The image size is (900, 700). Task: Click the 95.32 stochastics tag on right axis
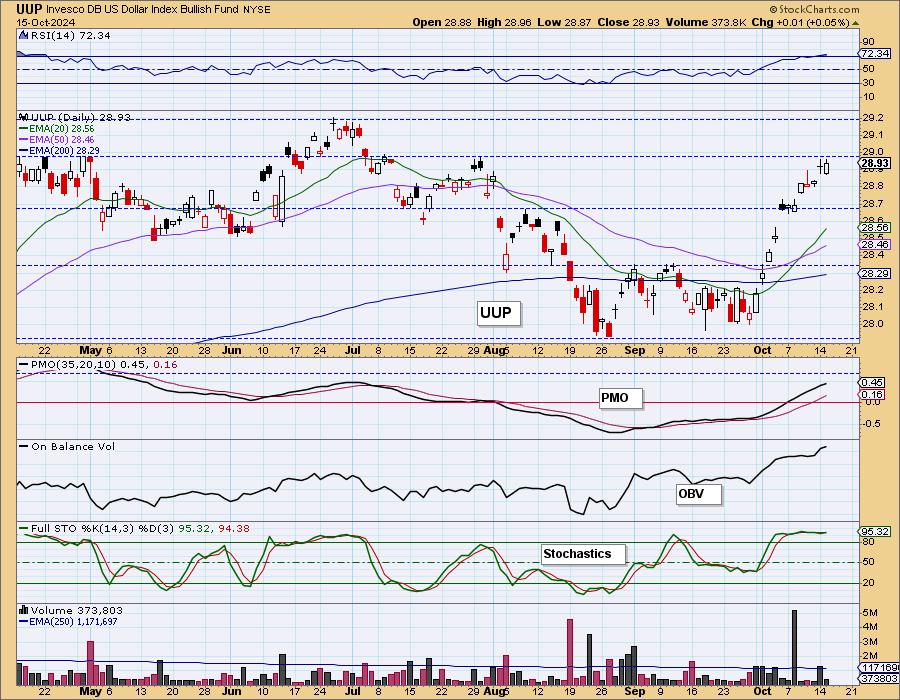875,531
